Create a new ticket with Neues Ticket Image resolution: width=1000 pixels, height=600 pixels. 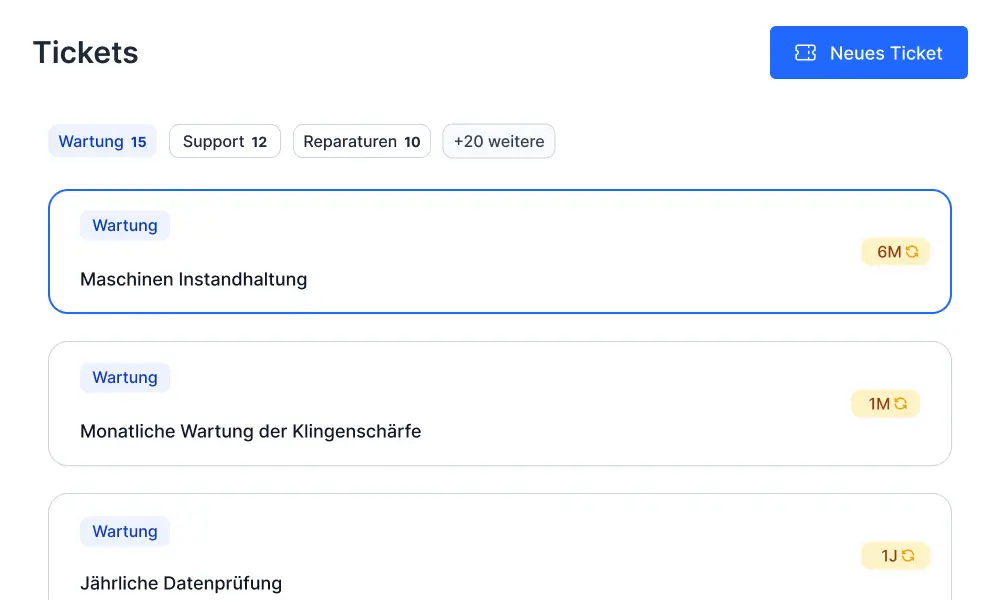coord(868,53)
